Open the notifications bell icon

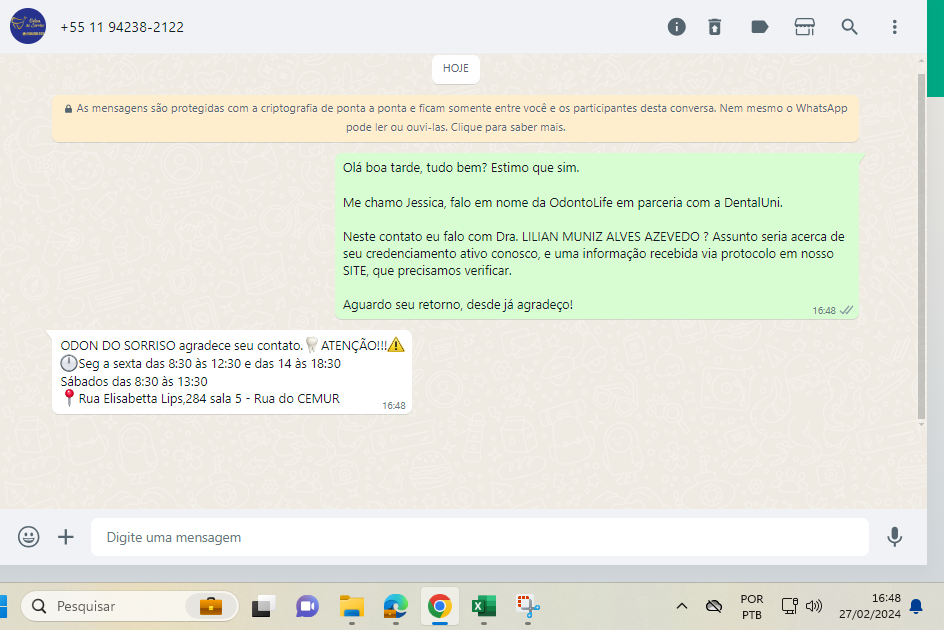[916, 606]
